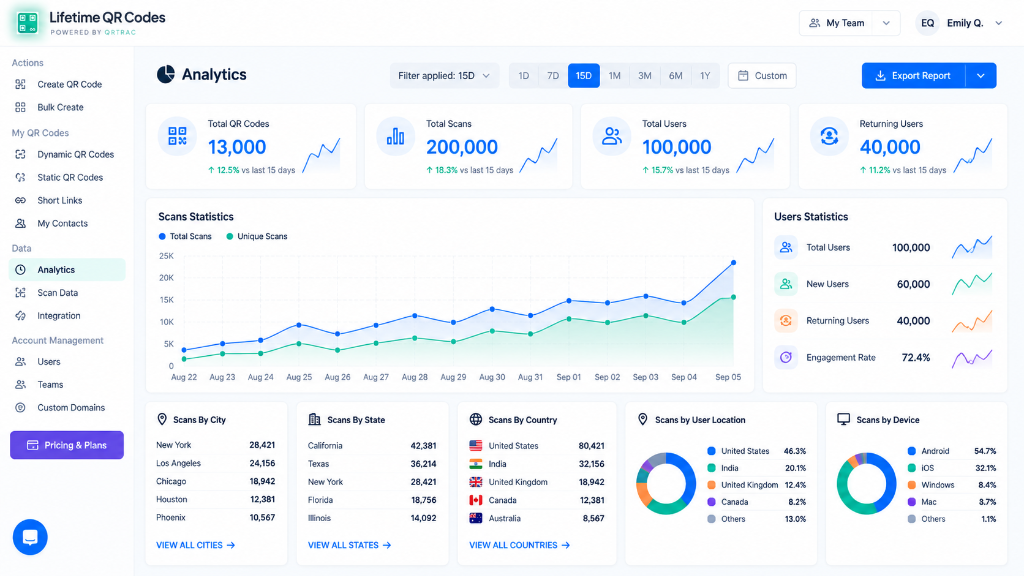Click the Lifetime QR Codes logo icon
1024x576 pixels.
point(27,23)
